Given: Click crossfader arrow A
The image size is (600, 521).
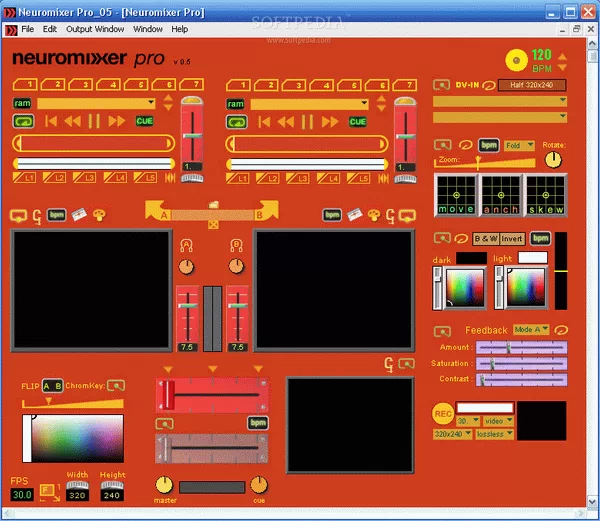Looking at the screenshot, I should (x=158, y=211).
